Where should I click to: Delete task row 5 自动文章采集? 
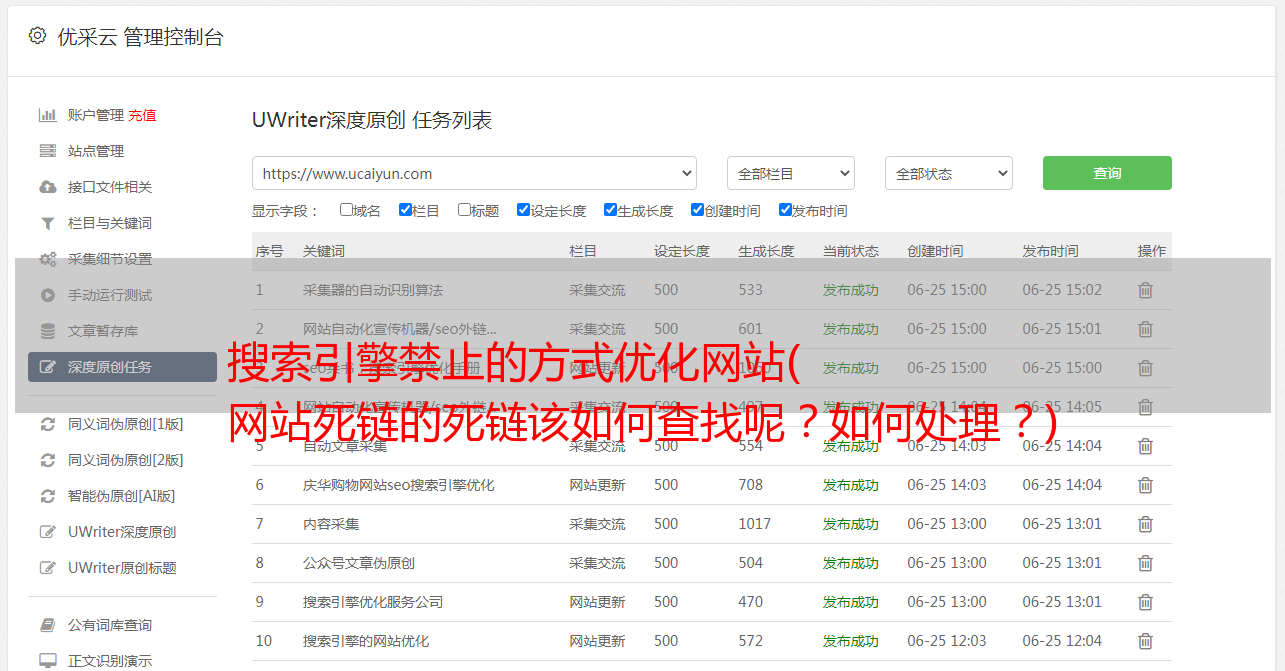pos(1146,446)
